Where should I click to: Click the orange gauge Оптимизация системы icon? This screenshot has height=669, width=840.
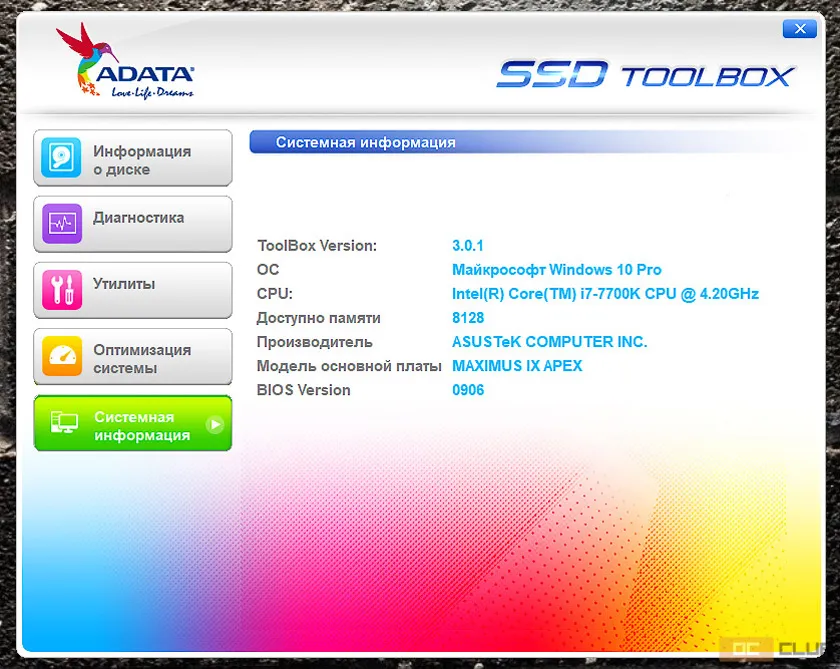pyautogui.click(x=62, y=356)
